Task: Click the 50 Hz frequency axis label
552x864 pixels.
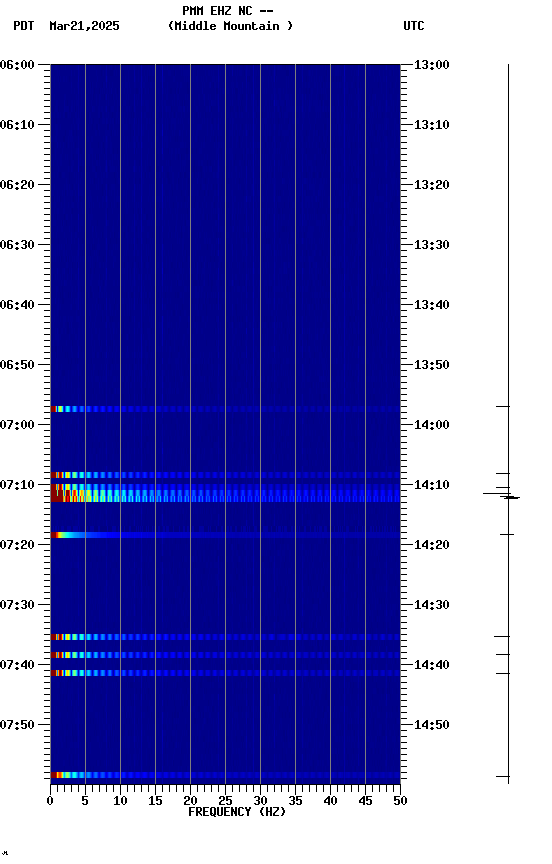Action: click(400, 801)
